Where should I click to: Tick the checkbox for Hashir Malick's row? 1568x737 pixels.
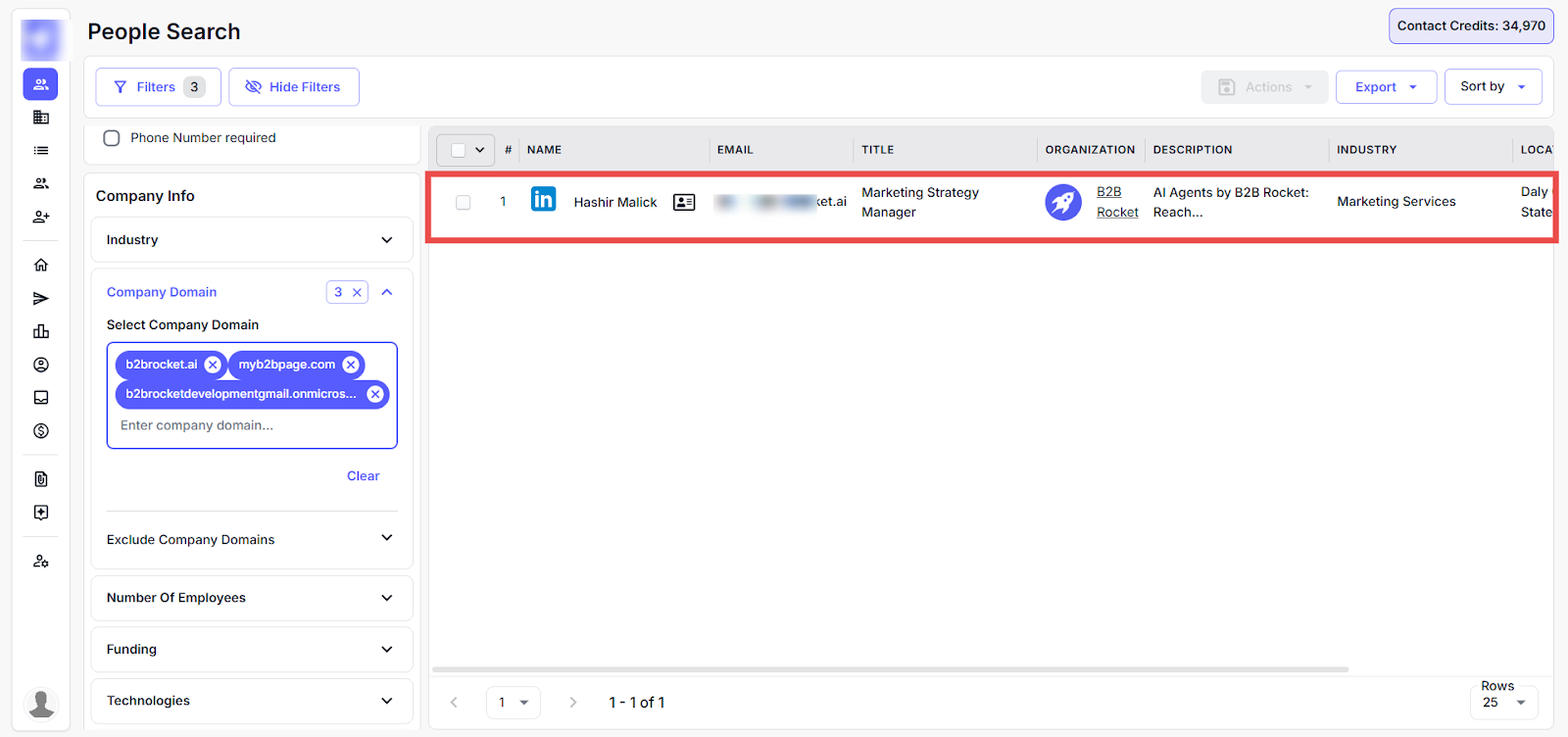coord(464,202)
